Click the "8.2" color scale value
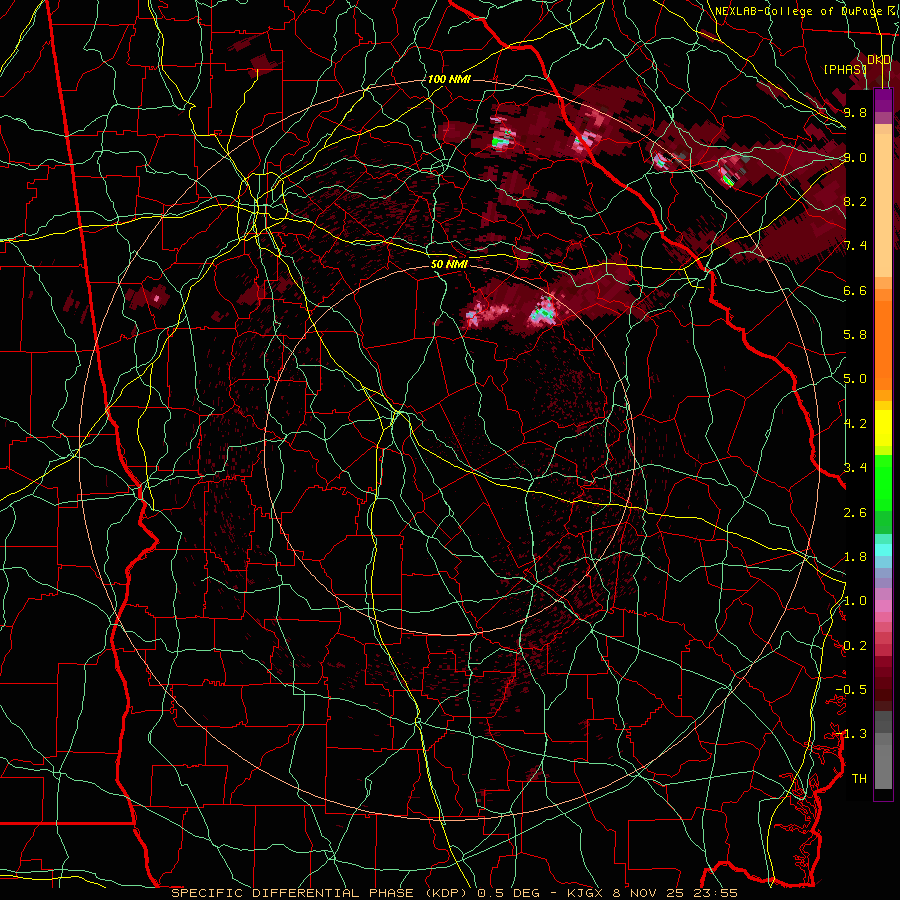The width and height of the screenshot is (900, 900). 855,201
